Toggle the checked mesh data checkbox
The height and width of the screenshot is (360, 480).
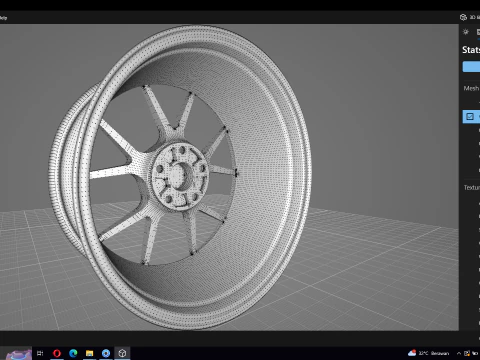(470, 116)
